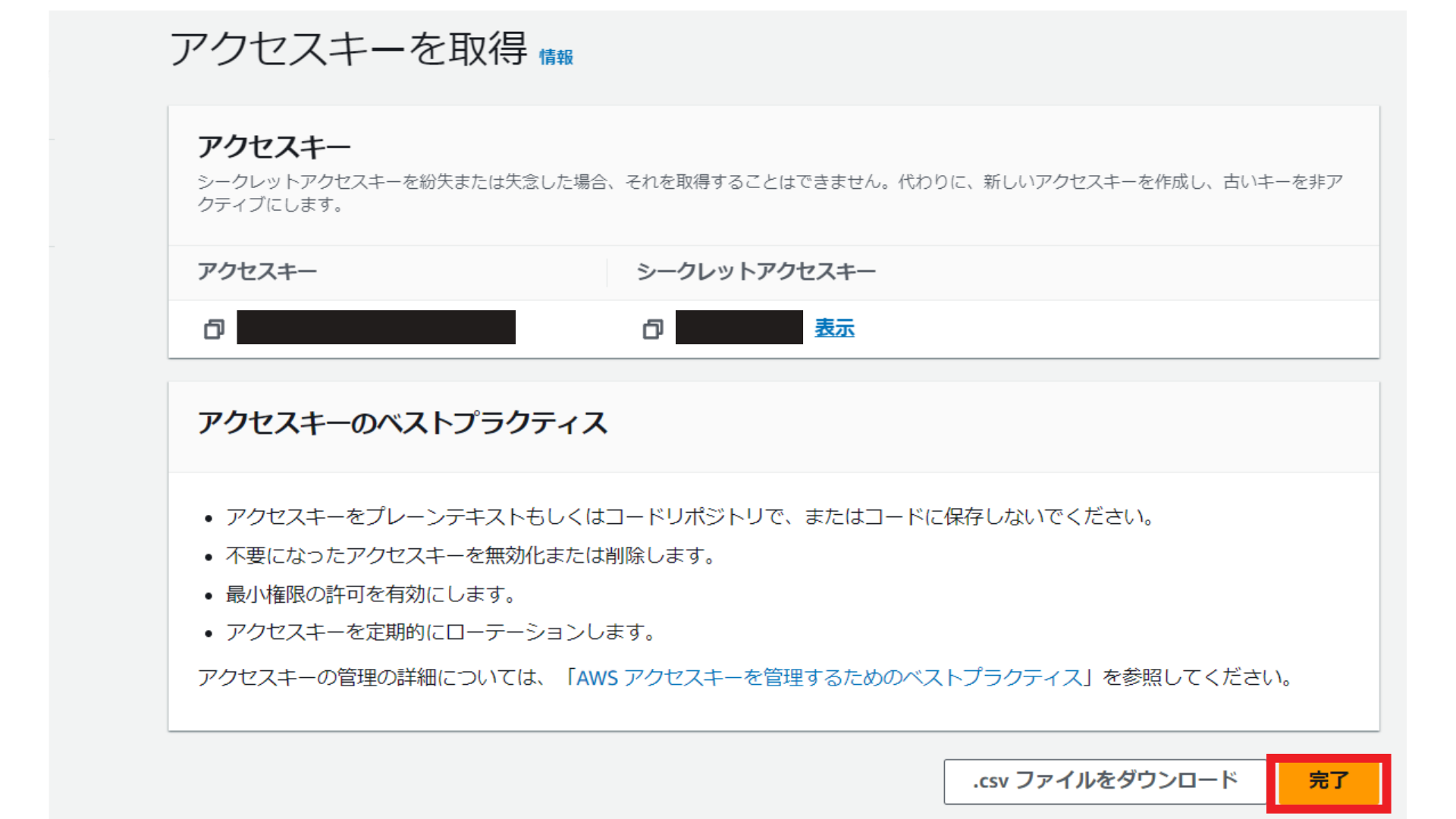The image size is (1456, 819).
Task: Click the アクセスキー column header
Action: (x=258, y=271)
